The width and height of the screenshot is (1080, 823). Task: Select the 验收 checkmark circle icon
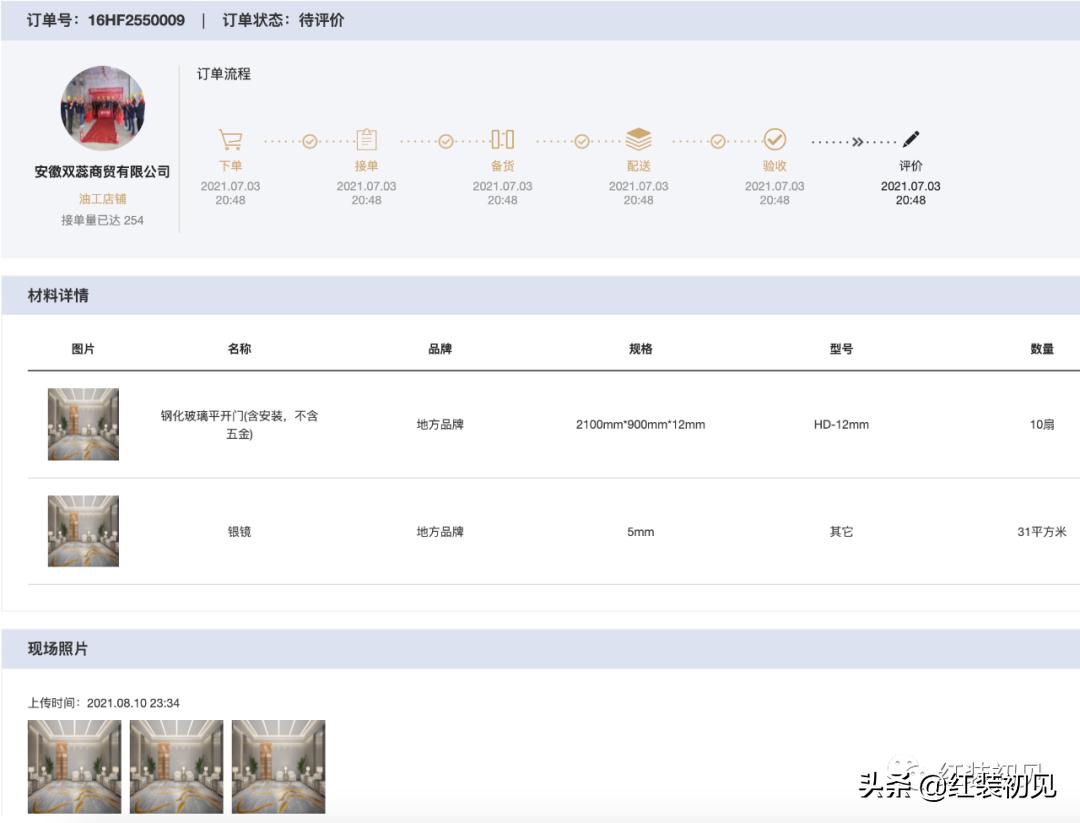click(x=774, y=139)
